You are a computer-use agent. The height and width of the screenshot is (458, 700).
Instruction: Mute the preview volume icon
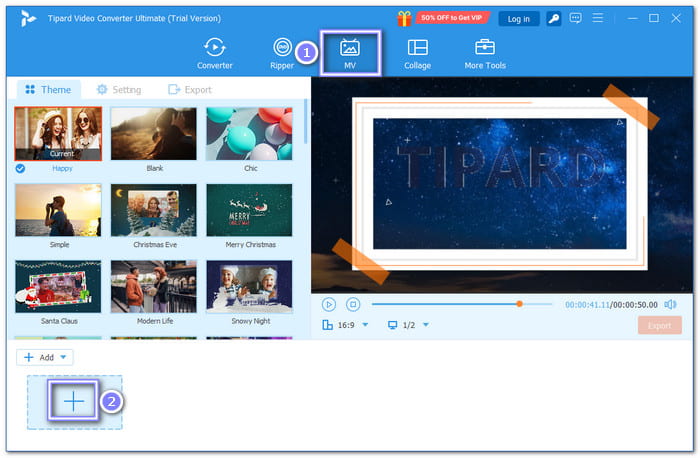coord(670,304)
